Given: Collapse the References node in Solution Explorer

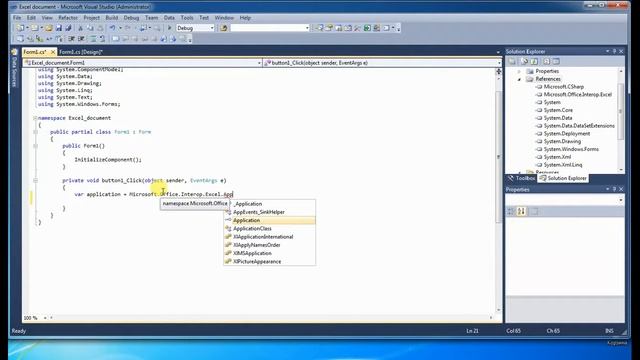Looking at the screenshot, I should click(520, 79).
